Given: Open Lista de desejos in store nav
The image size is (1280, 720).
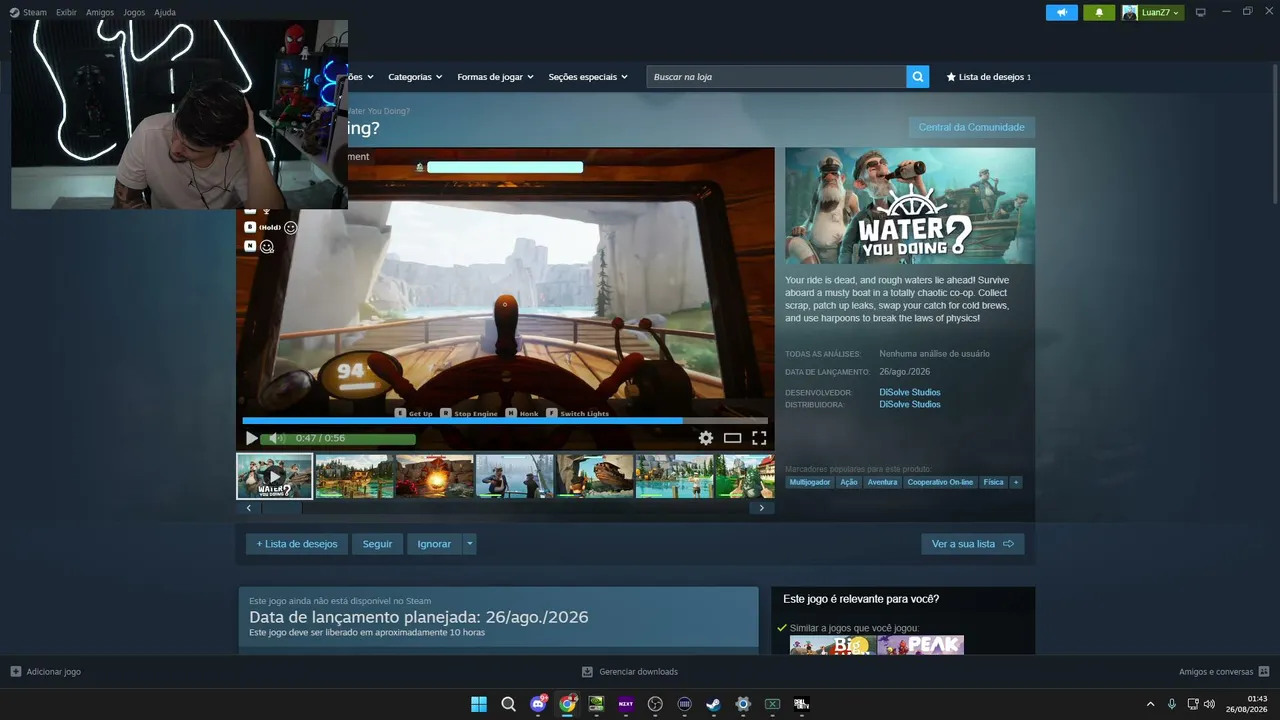Looking at the screenshot, I should [988, 77].
